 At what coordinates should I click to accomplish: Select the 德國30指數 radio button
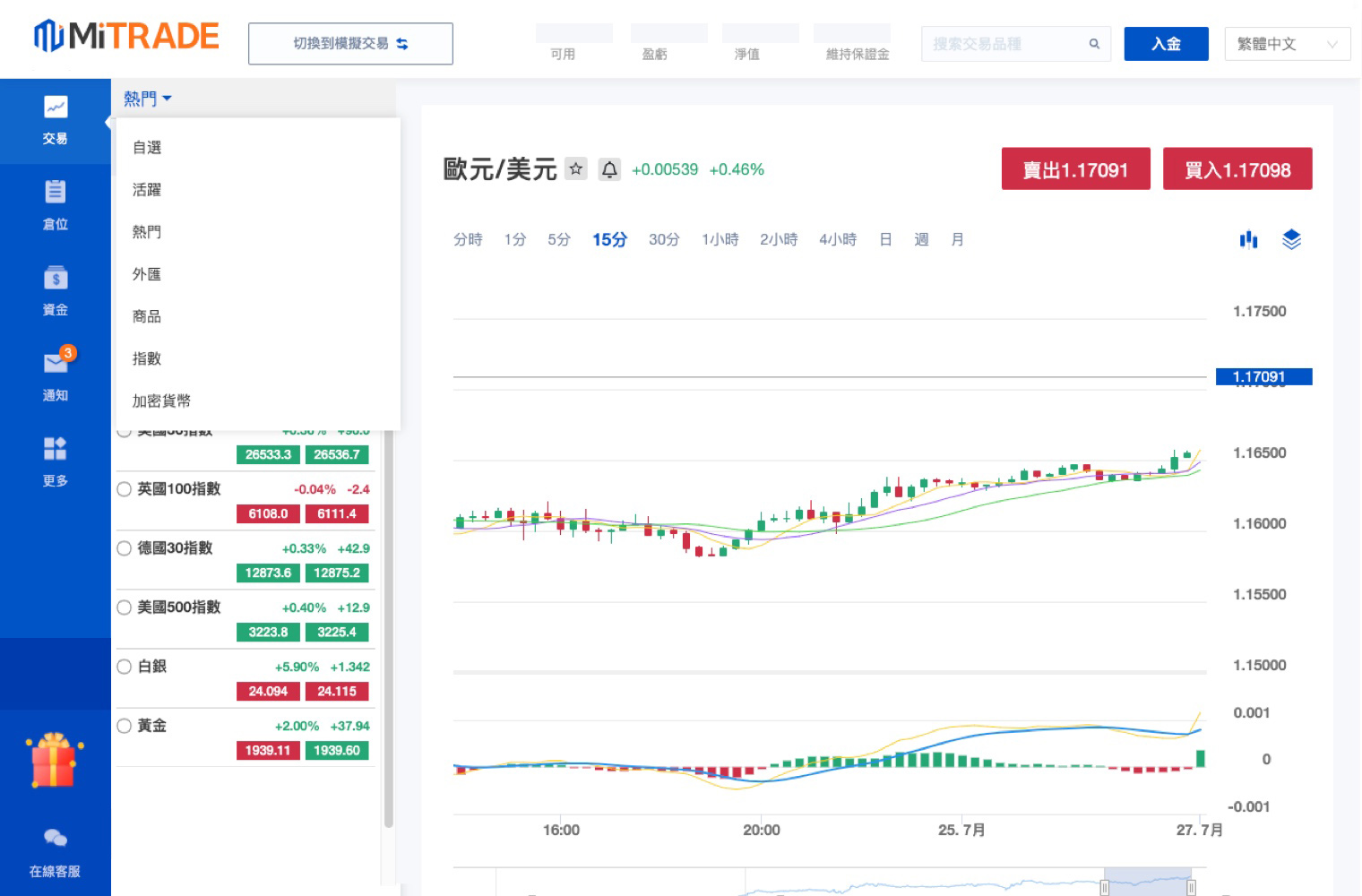125,548
